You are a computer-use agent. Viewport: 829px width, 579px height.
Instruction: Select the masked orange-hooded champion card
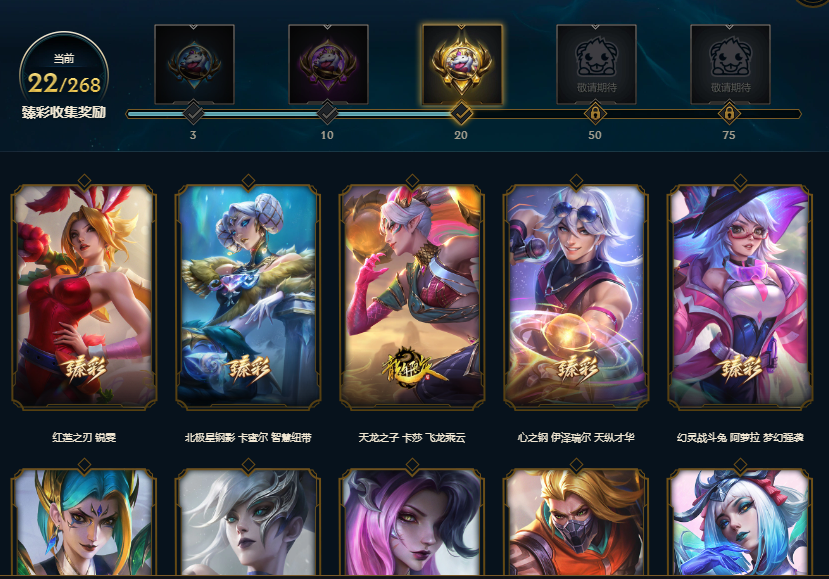[576, 522]
